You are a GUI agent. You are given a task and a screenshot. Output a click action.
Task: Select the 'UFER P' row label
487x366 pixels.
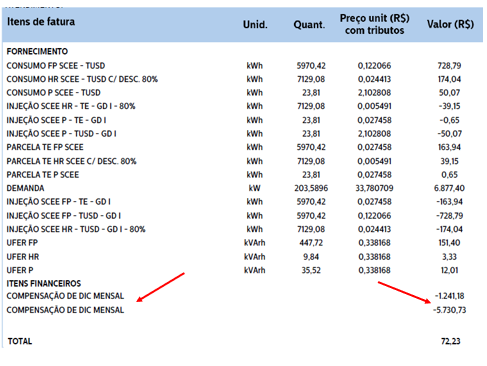(20, 270)
